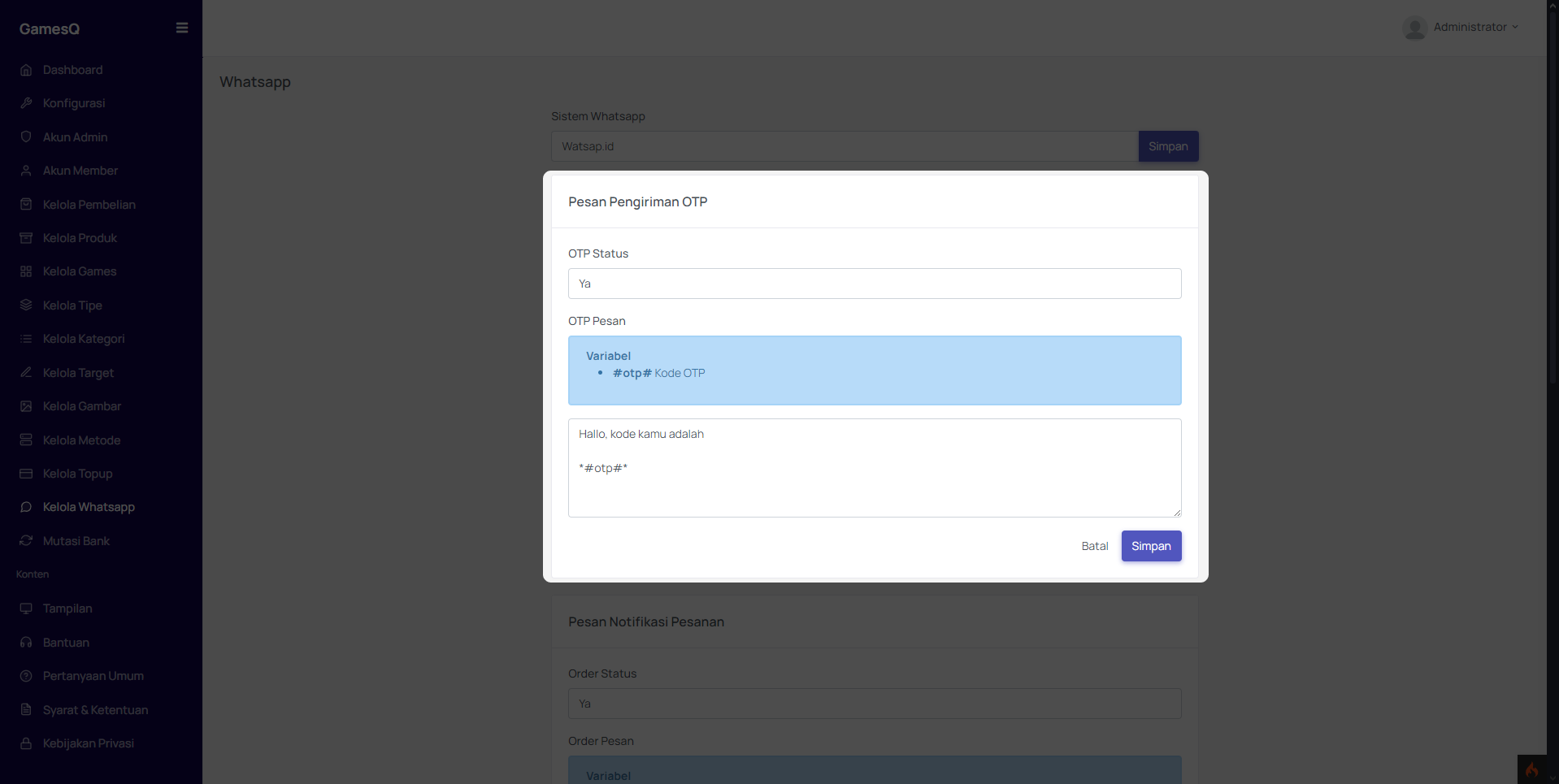Click Simpan next to Sistem Whatsapp

pyautogui.click(x=1168, y=146)
